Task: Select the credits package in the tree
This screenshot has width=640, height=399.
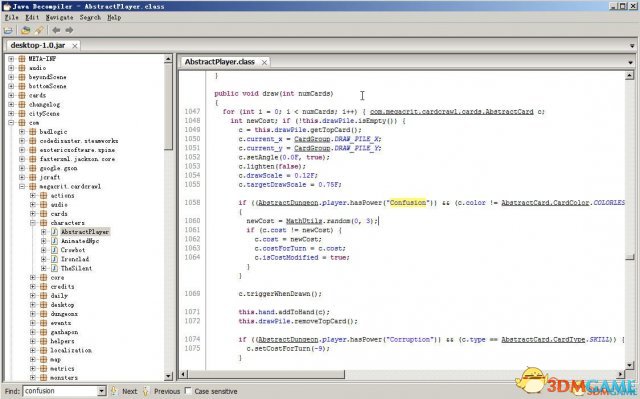Action: 62,286
